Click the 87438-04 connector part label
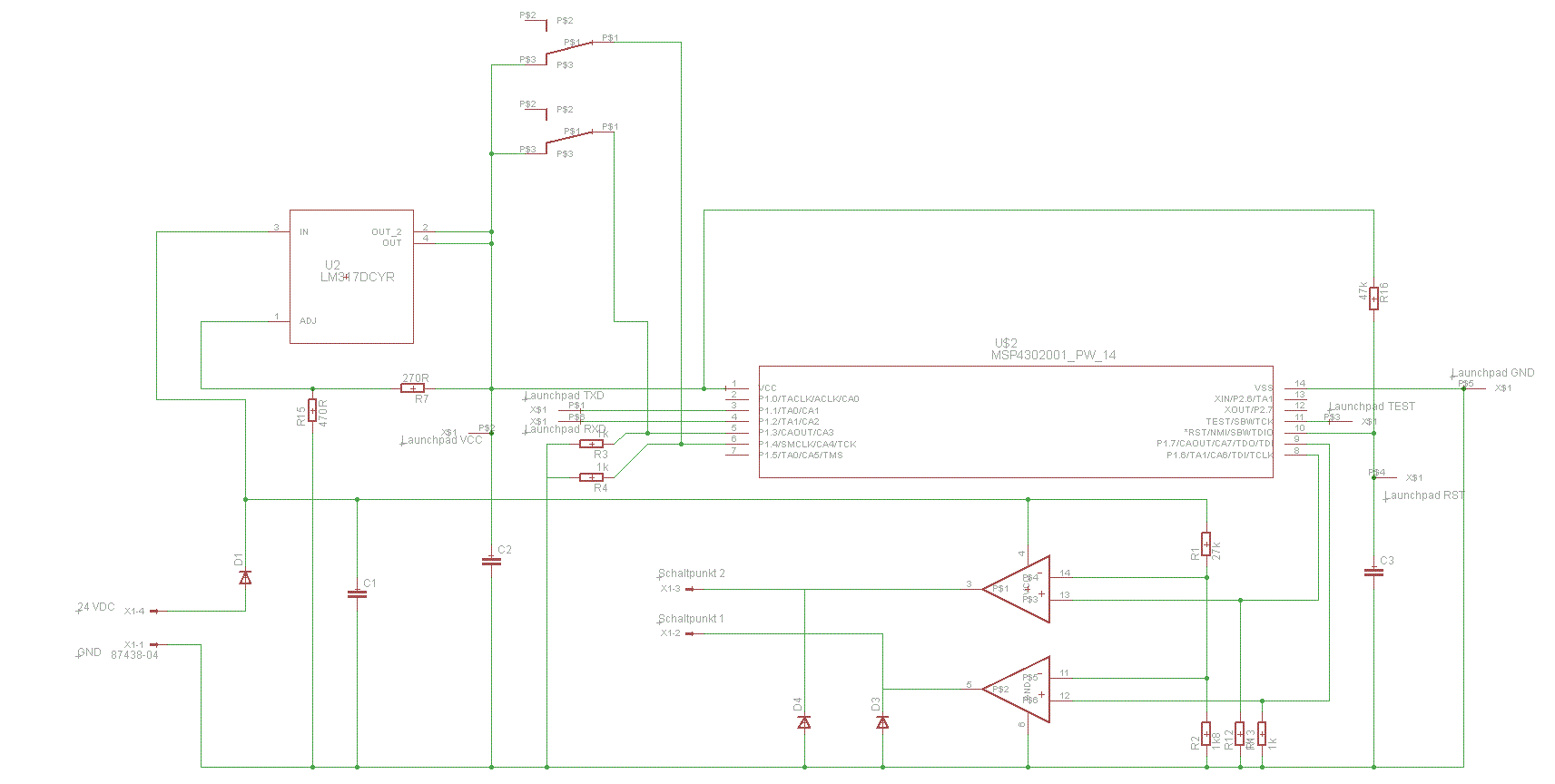This screenshot has width=1555, height=784. [134, 655]
